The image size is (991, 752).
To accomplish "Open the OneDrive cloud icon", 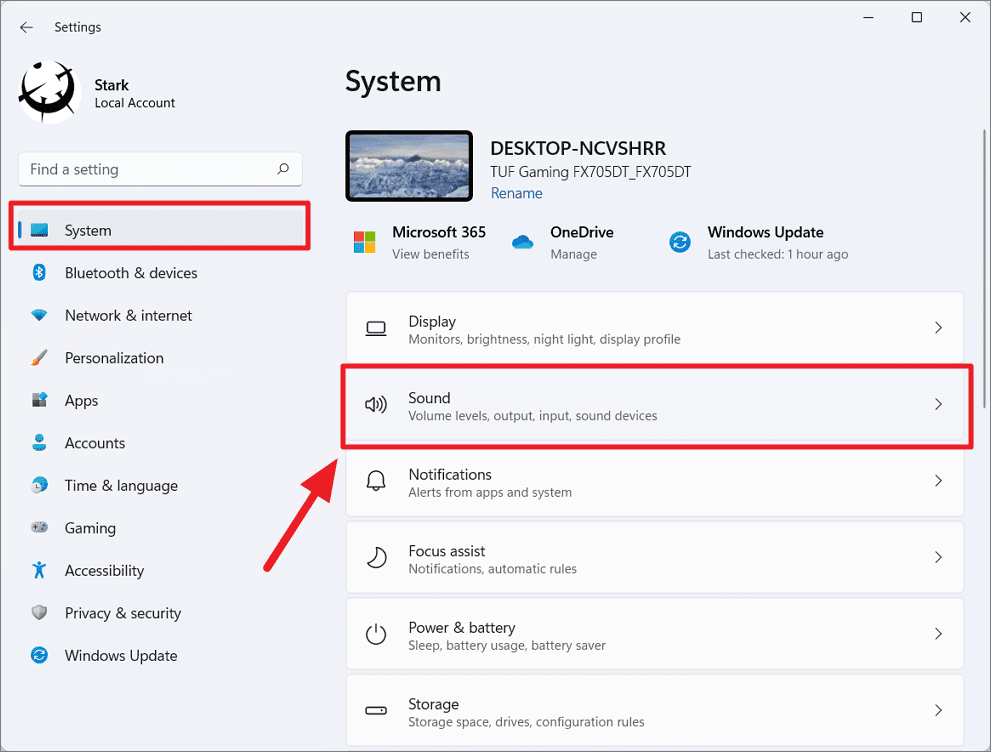I will coord(522,241).
